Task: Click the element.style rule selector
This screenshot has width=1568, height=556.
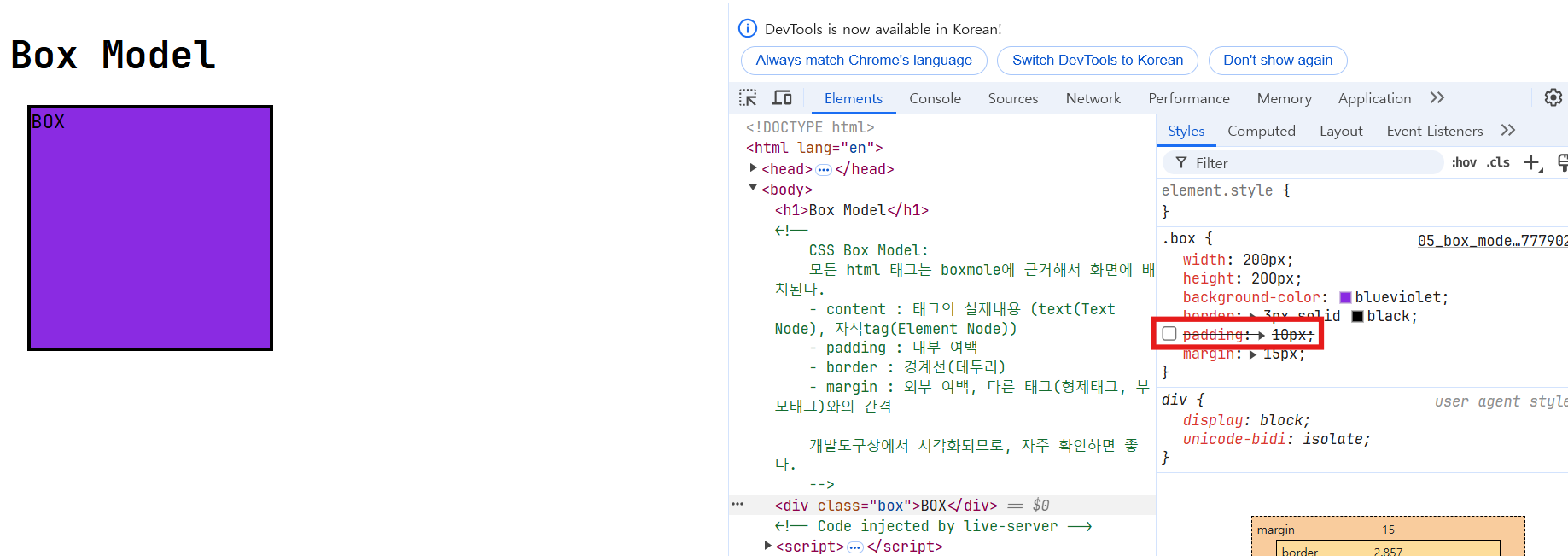Action: point(1217,190)
